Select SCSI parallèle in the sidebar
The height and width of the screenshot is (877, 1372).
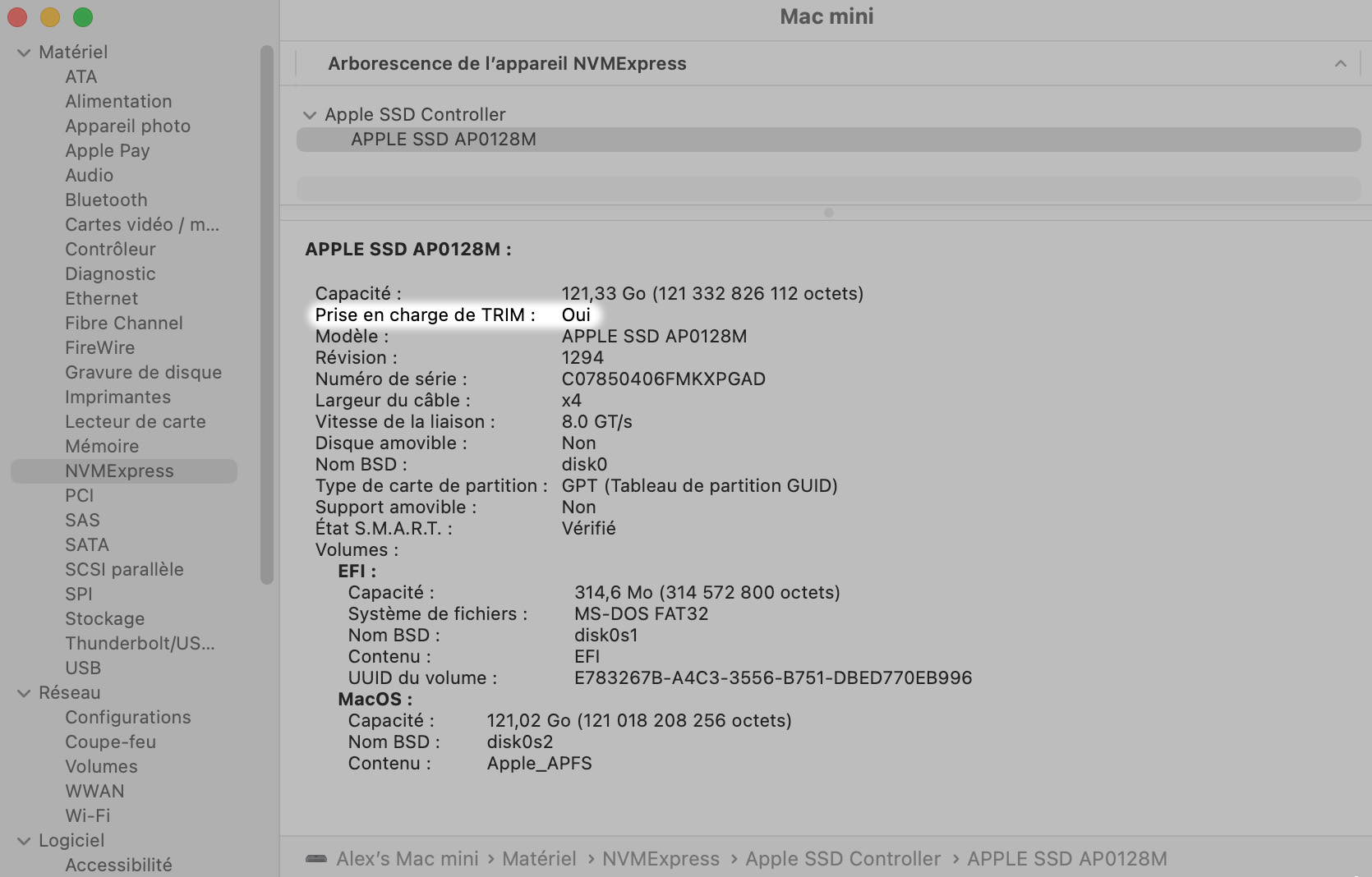pos(124,569)
